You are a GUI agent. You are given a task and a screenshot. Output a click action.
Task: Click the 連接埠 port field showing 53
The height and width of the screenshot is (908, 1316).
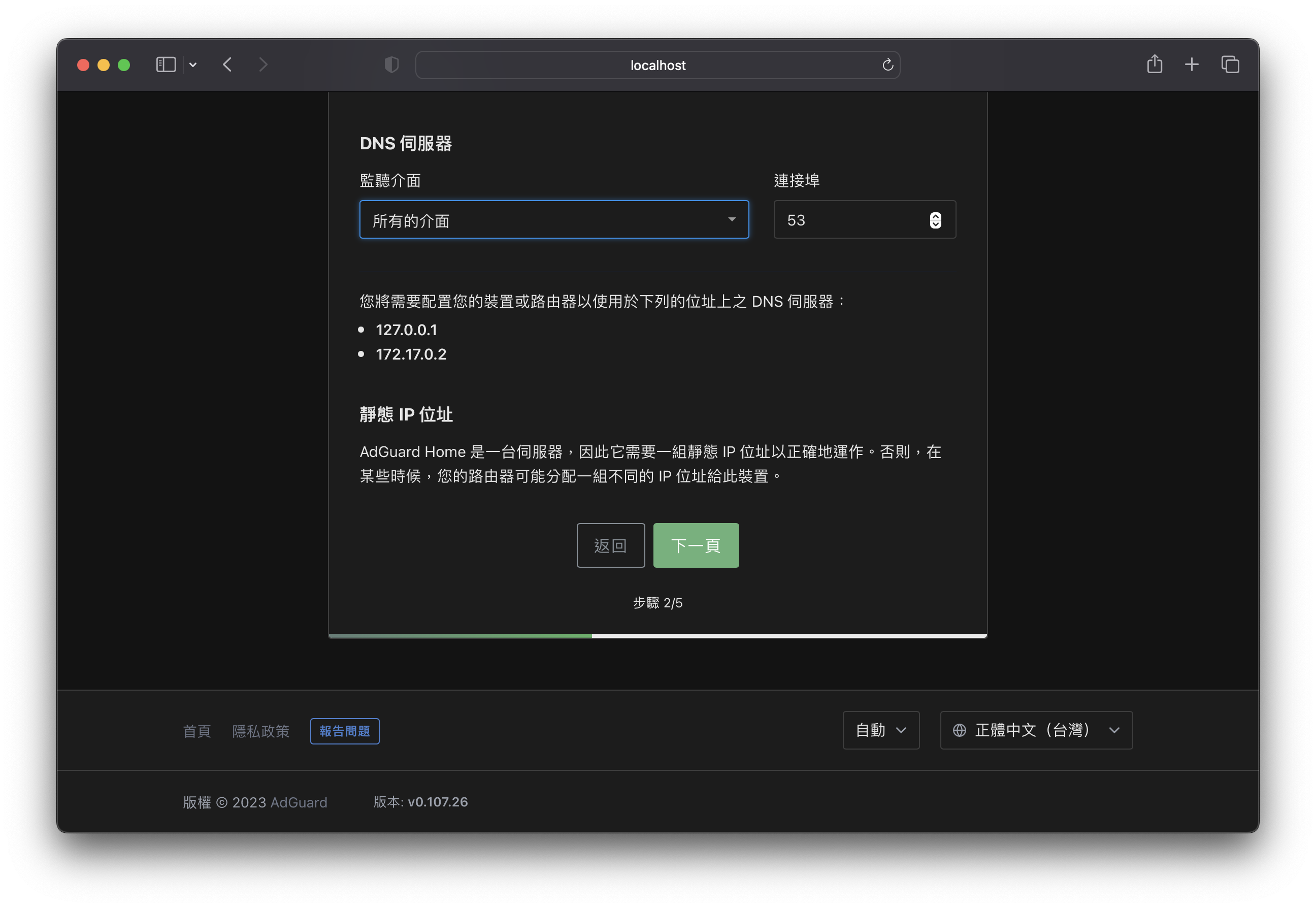(865, 219)
